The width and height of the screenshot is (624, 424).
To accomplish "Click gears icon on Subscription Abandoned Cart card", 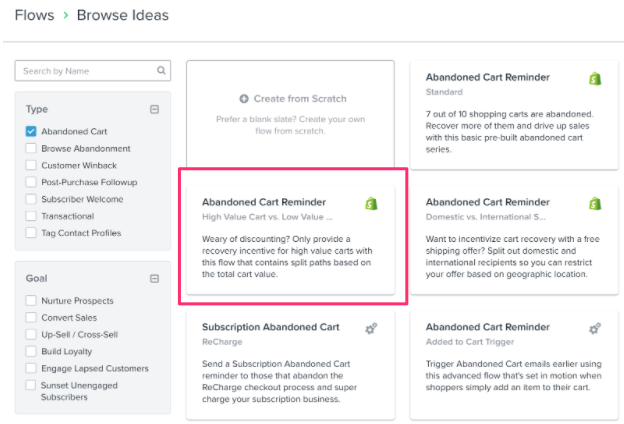I will point(371,328).
